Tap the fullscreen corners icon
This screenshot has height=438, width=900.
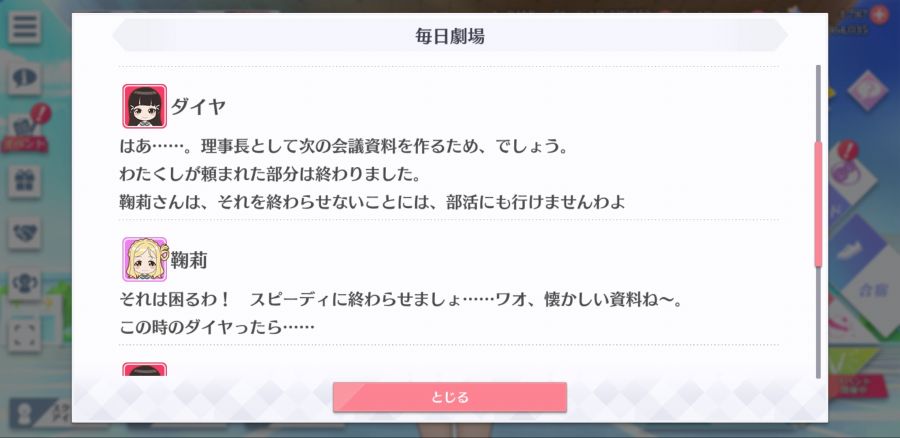(x=24, y=336)
